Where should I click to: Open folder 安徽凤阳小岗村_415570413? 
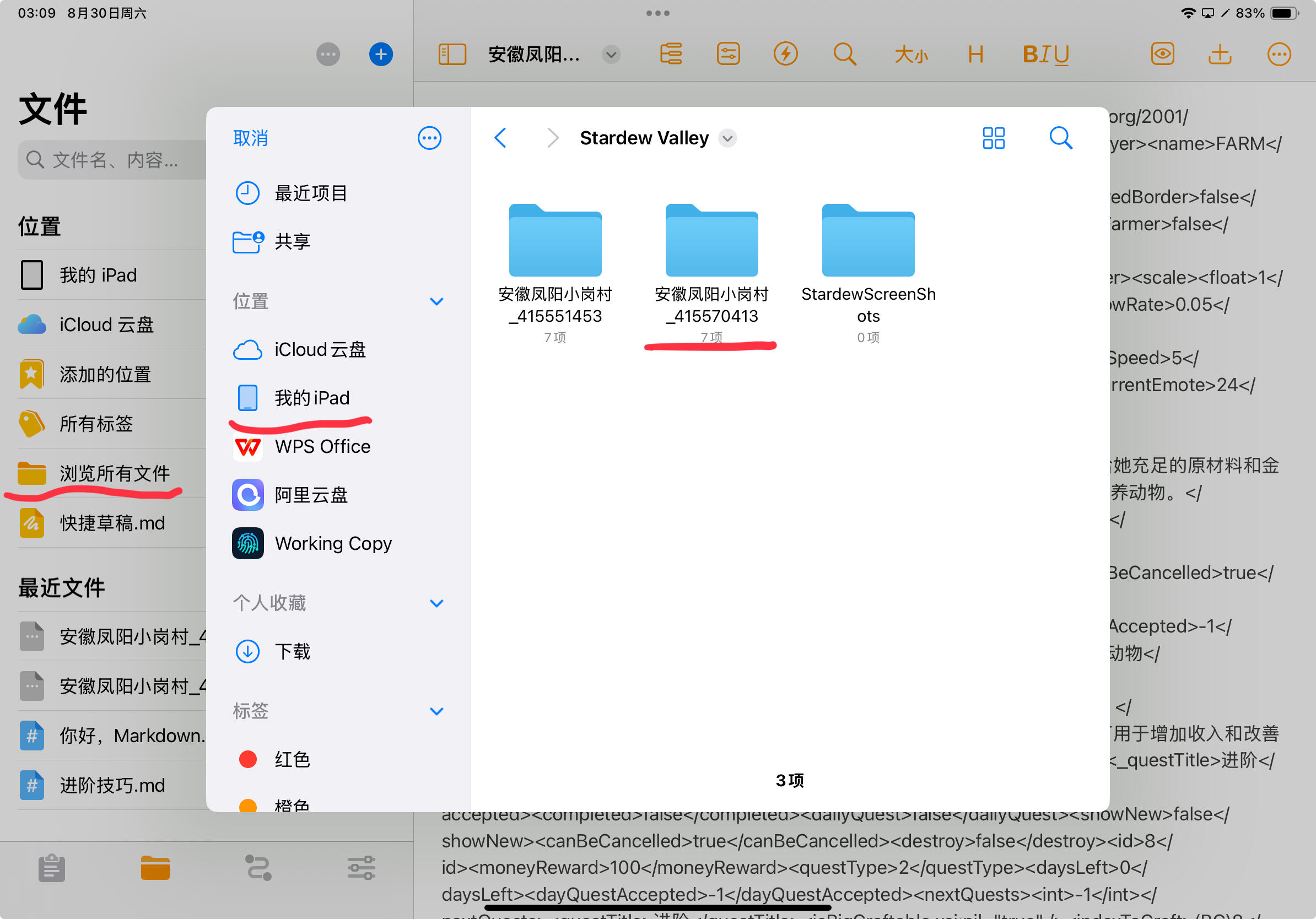pyautogui.click(x=711, y=274)
